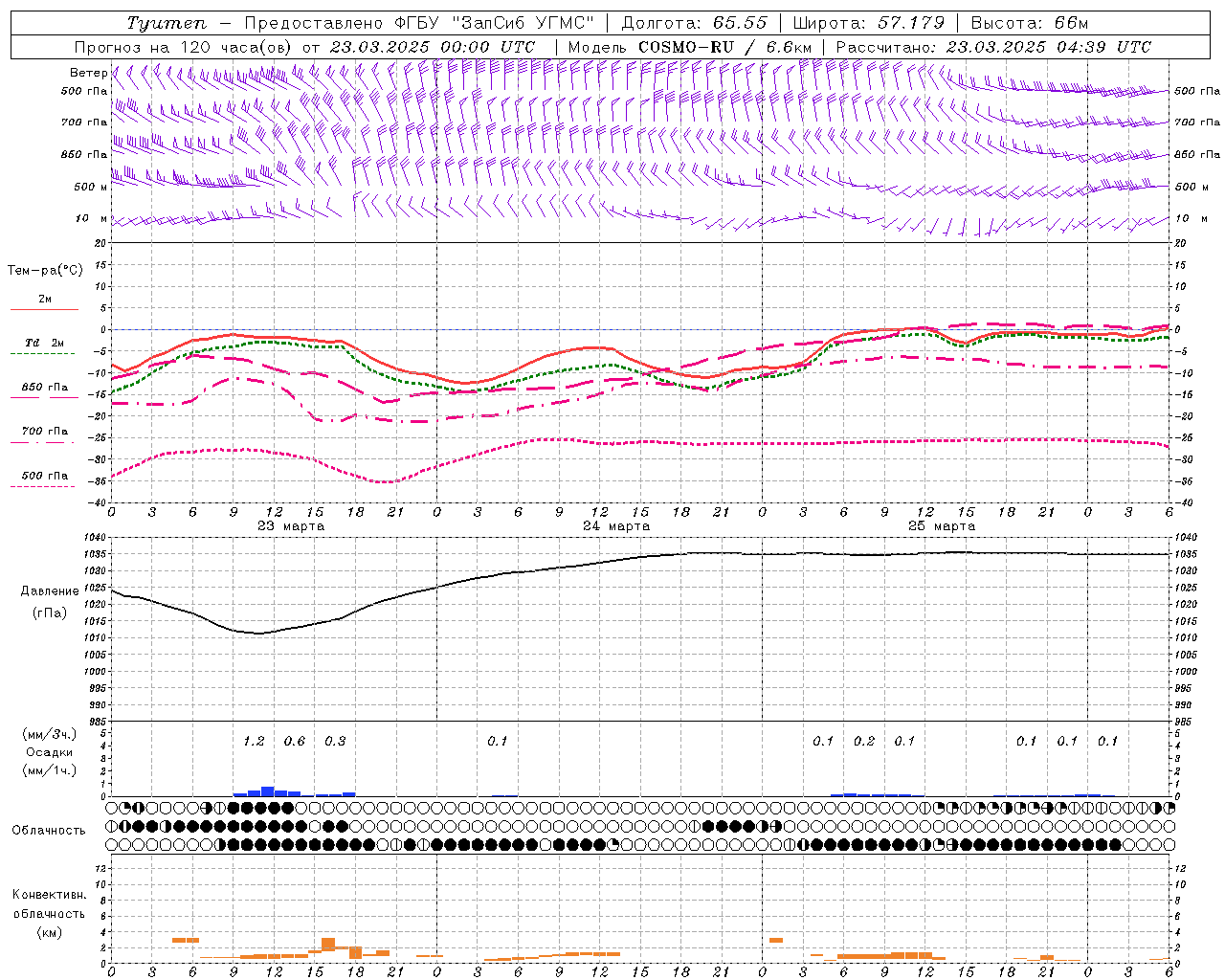
Task: Click the 'Высота: 66м' header value
Action: (x=1030, y=23)
